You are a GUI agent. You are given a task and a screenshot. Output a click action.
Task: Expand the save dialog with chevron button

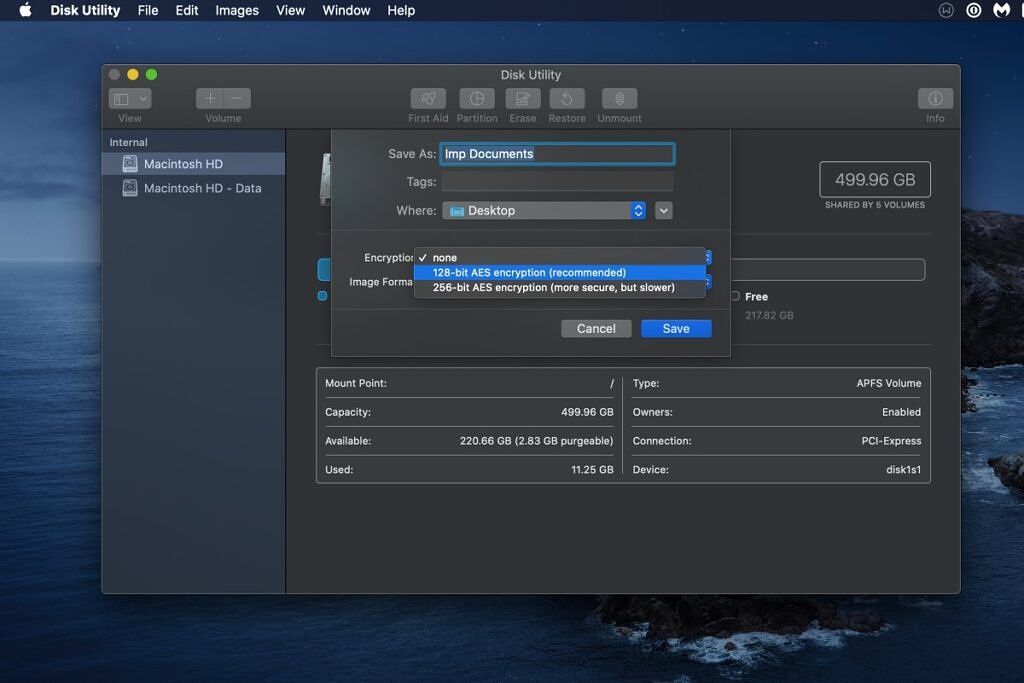(664, 210)
